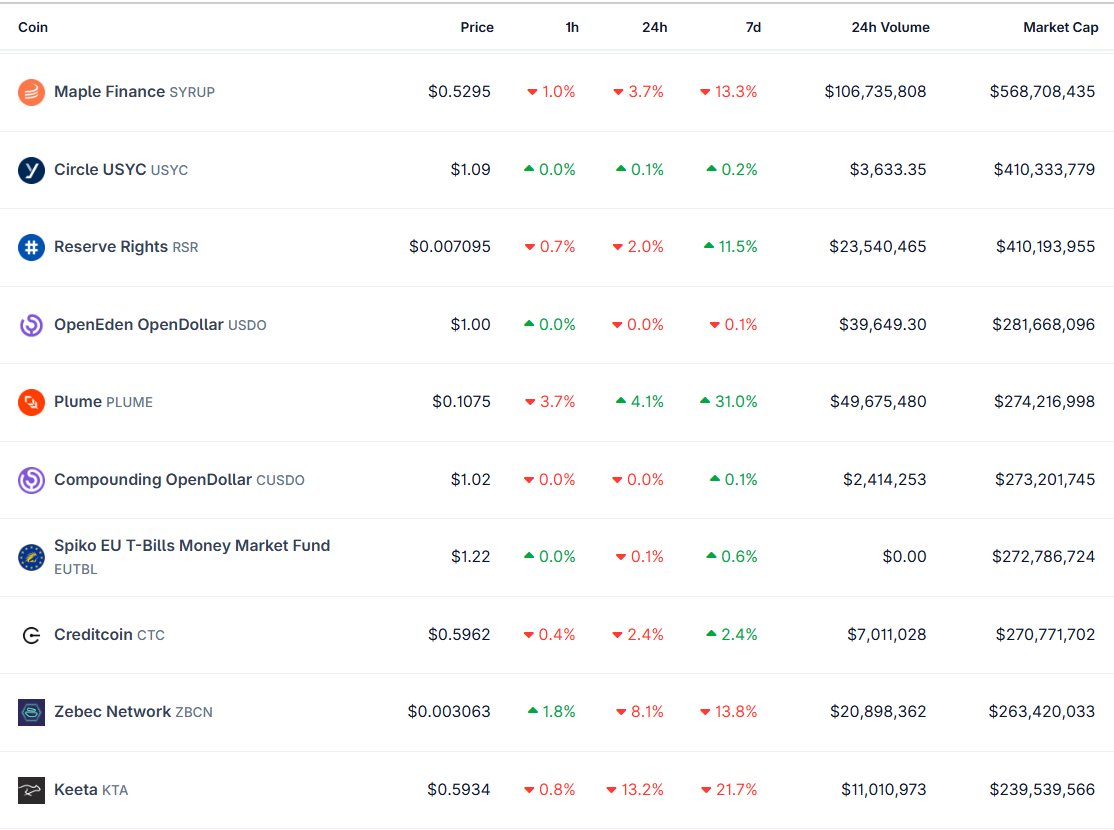Select Maple Finance 7d change 13.3%
This screenshot has height=830, width=1114.
[729, 92]
